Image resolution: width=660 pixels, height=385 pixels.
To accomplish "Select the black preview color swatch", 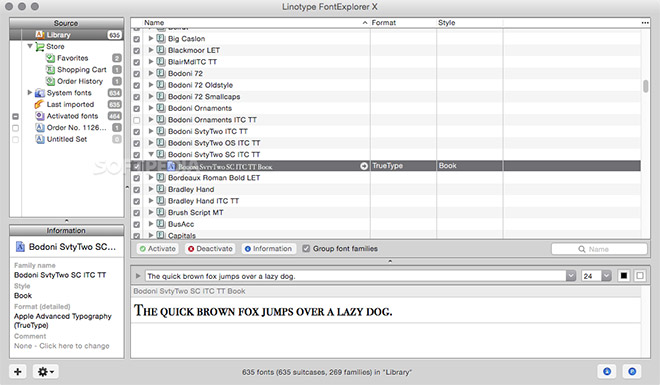I will click(x=624, y=276).
